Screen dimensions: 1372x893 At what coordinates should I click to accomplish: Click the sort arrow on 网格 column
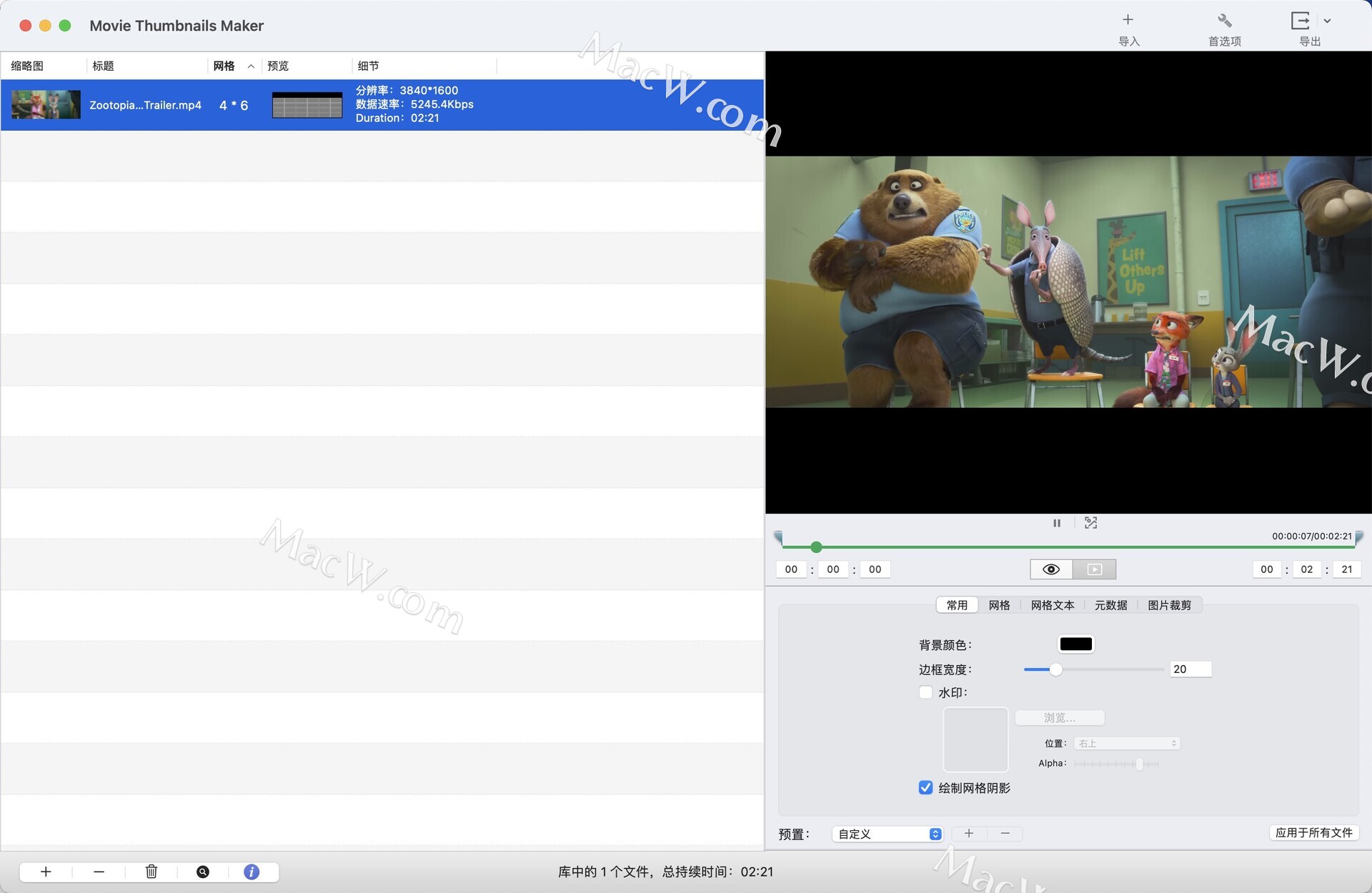click(x=251, y=66)
